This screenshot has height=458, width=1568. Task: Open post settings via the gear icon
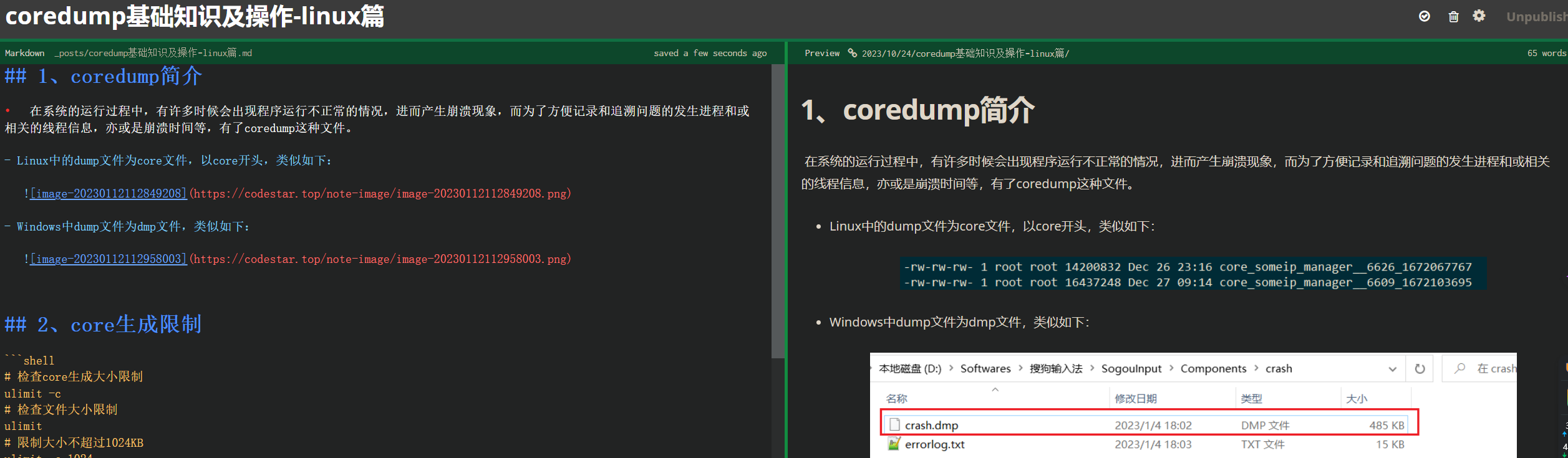click(1479, 16)
